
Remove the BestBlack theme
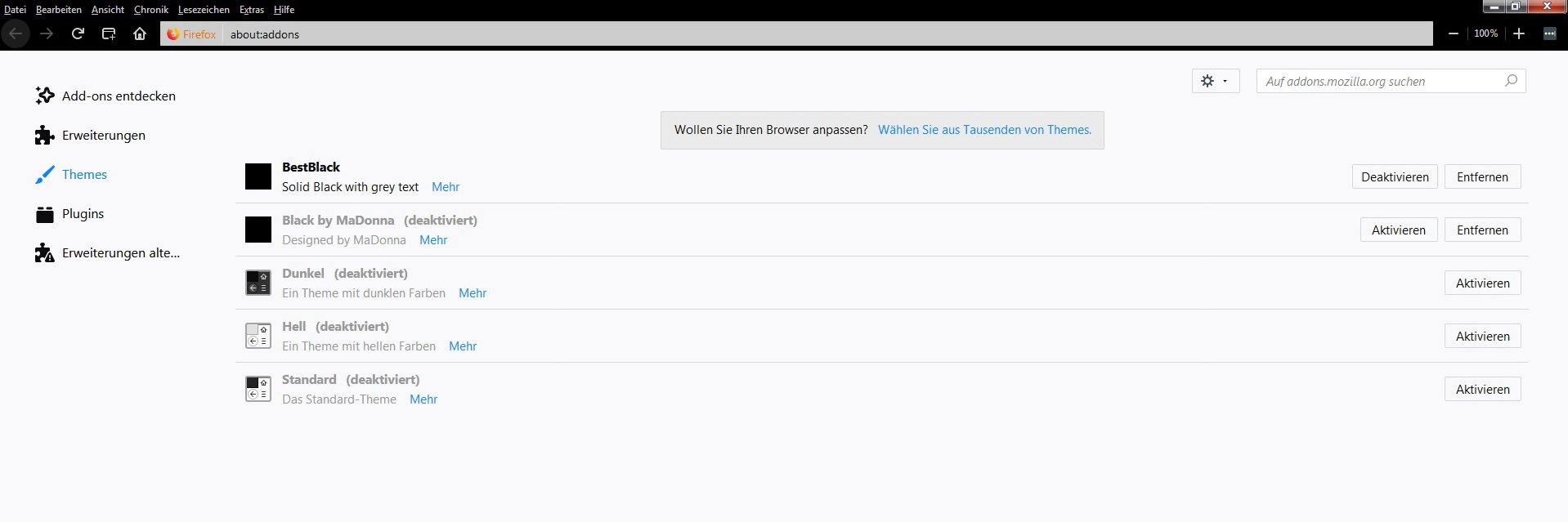coord(1482,177)
